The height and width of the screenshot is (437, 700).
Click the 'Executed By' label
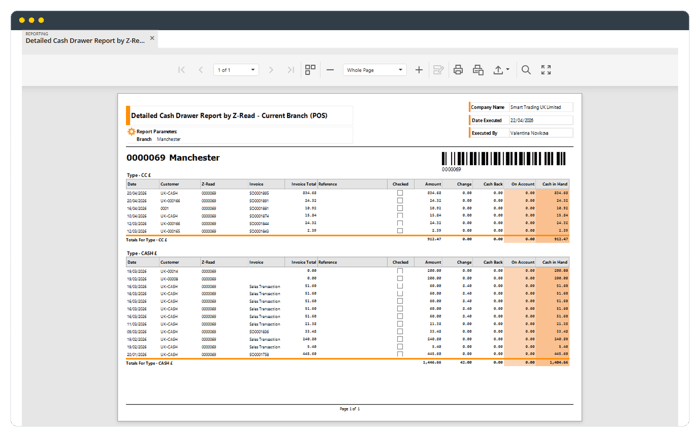484,133
